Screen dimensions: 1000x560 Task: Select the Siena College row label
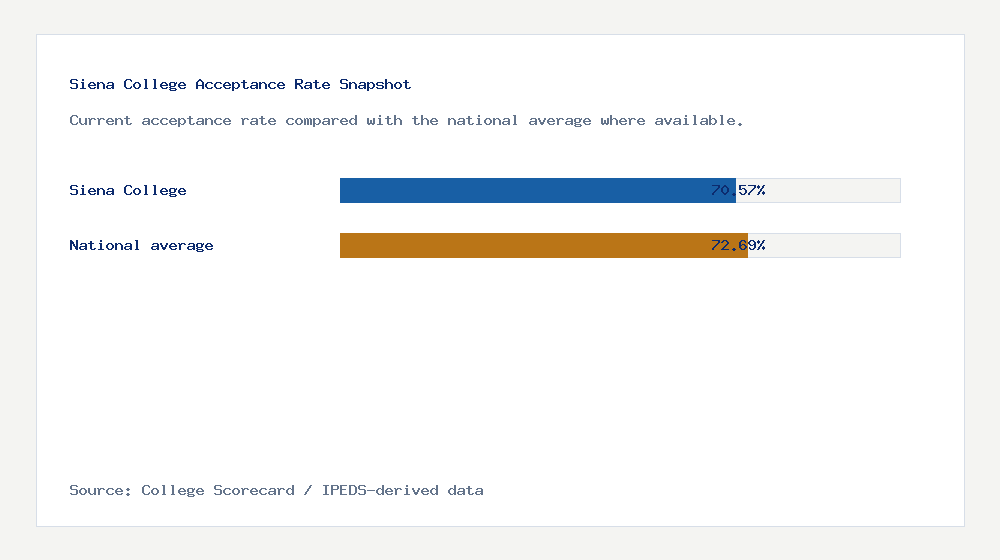[128, 190]
